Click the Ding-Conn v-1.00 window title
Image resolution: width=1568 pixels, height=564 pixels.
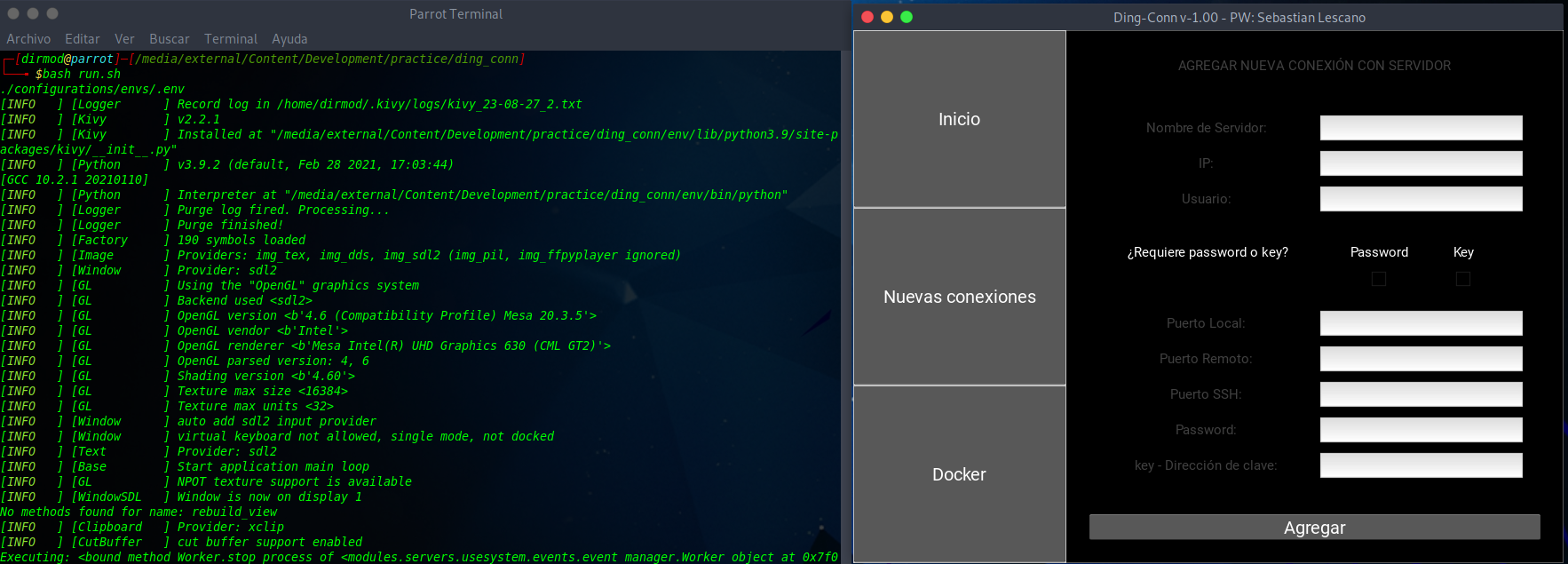[1239, 18]
